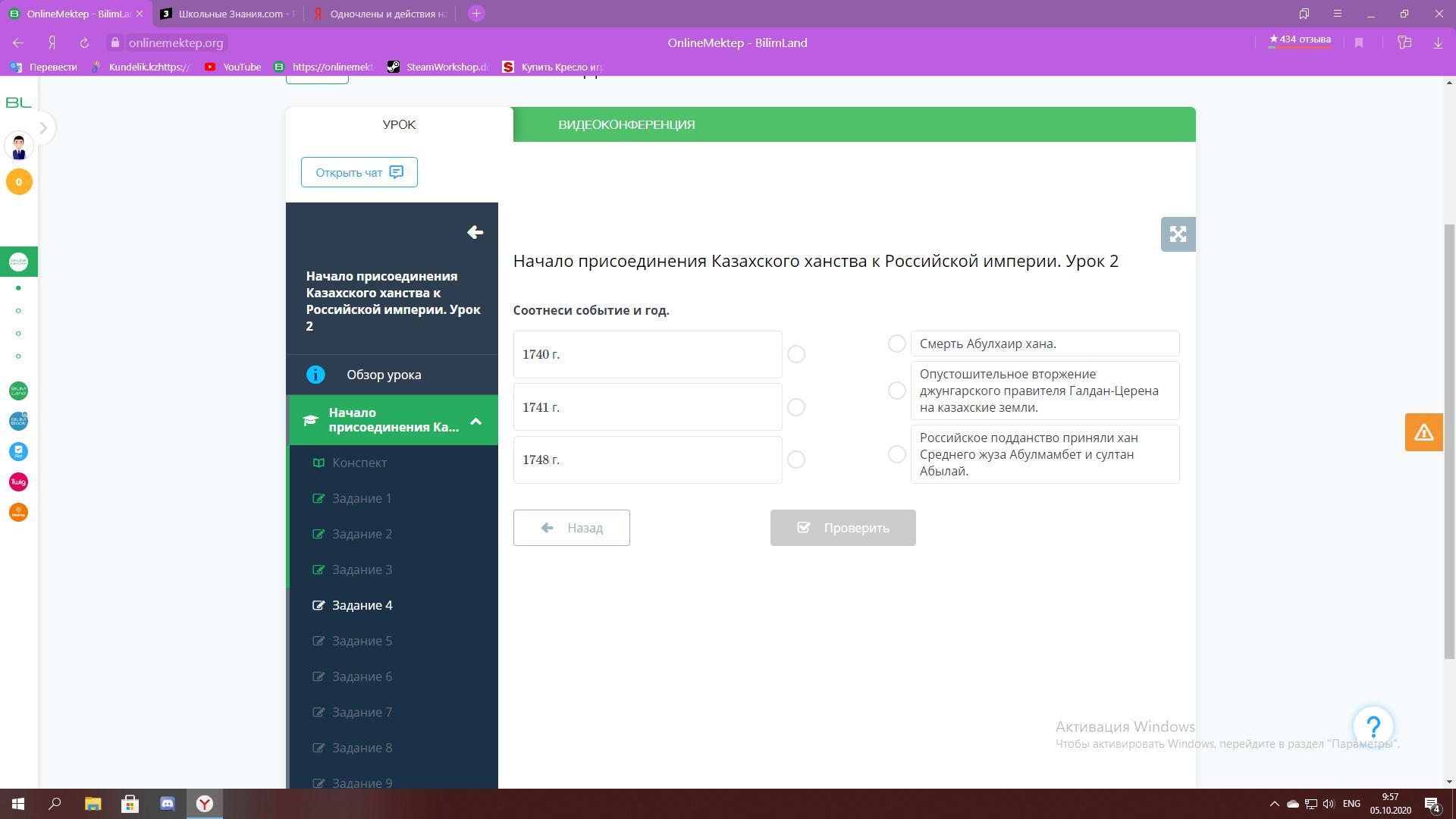The width and height of the screenshot is (1456, 819).
Task: Open the browser downloads arrow icon
Action: click(x=1438, y=43)
